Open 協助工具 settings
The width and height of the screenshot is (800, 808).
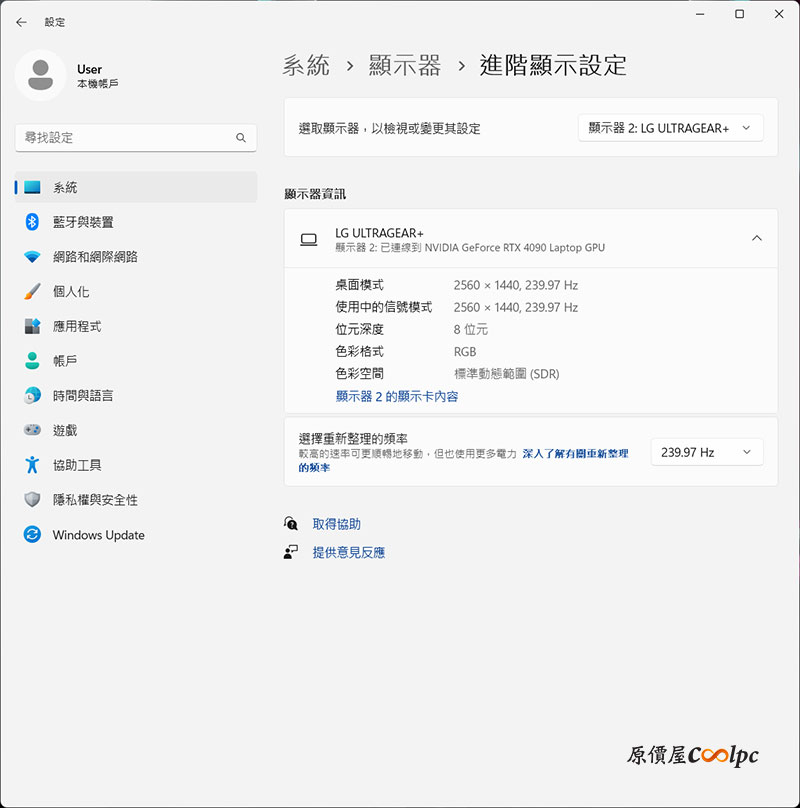[136, 465]
